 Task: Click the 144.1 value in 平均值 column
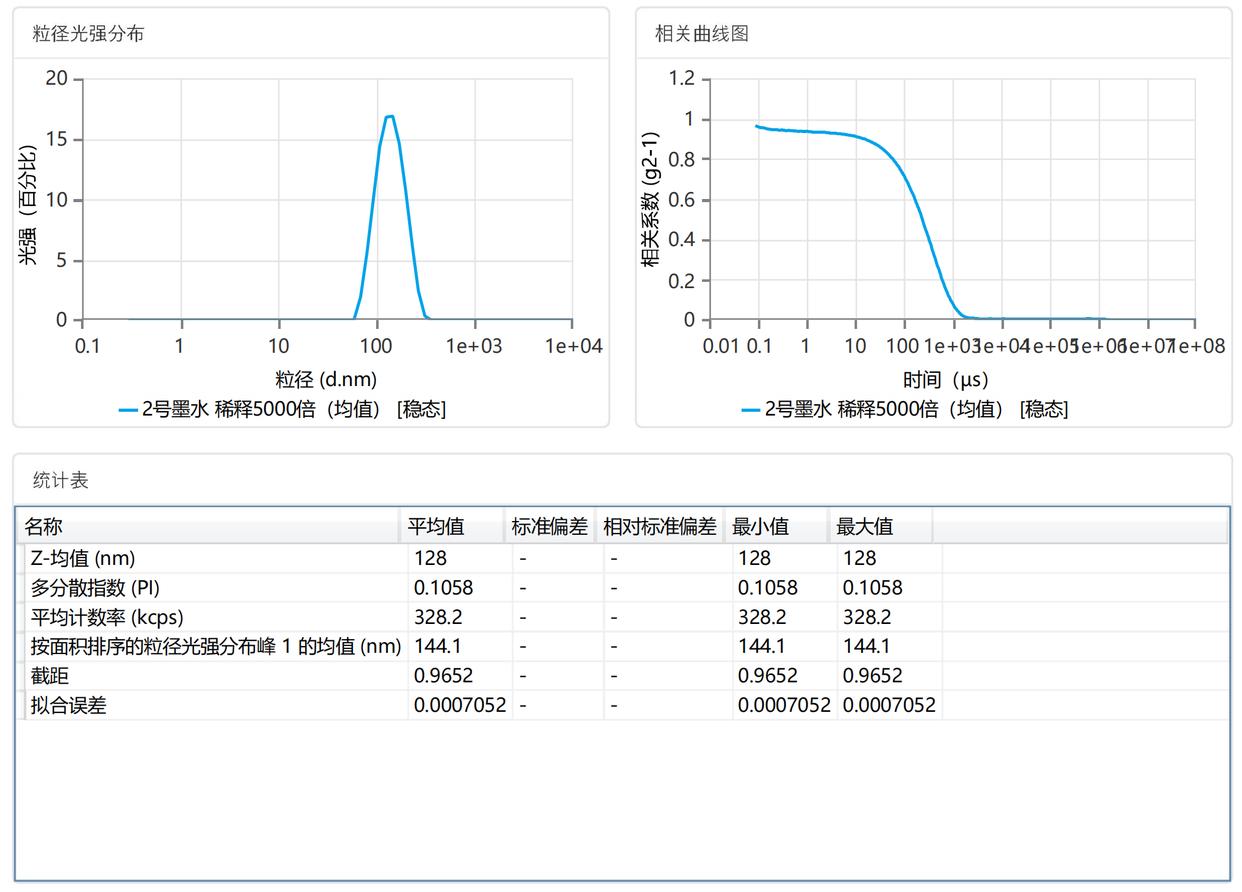point(438,647)
